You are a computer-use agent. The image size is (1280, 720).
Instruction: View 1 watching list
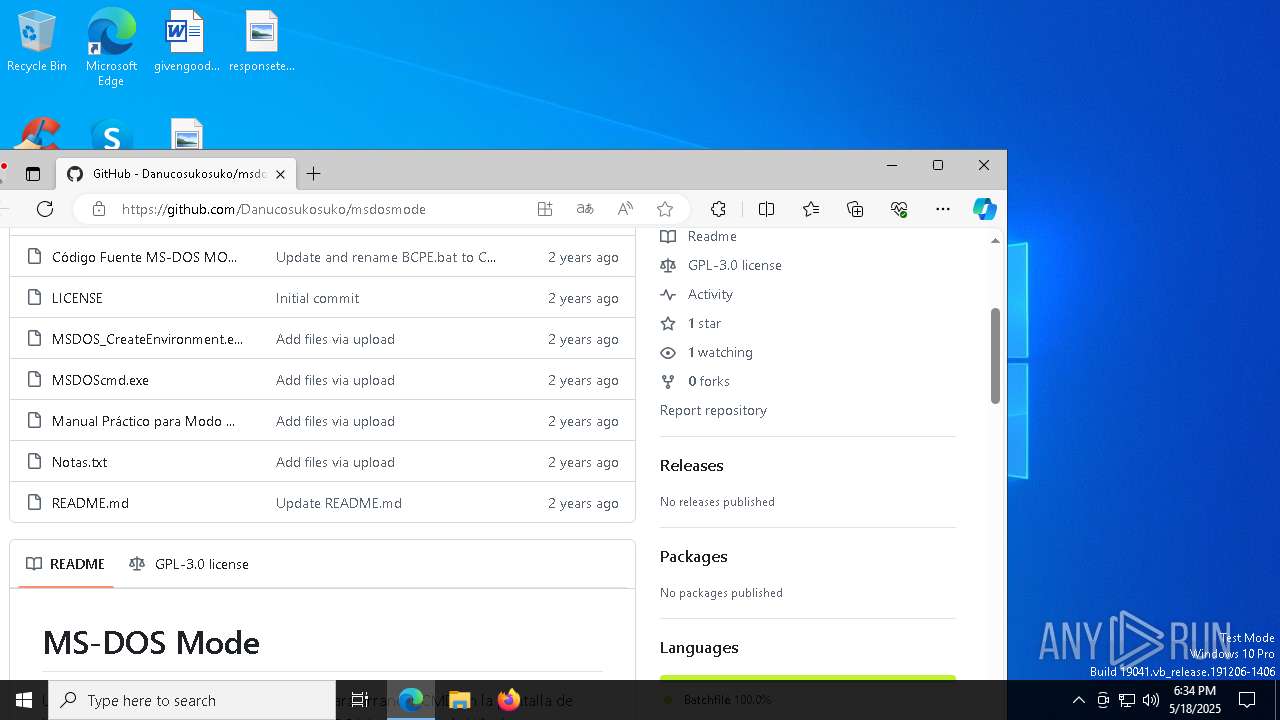707,352
